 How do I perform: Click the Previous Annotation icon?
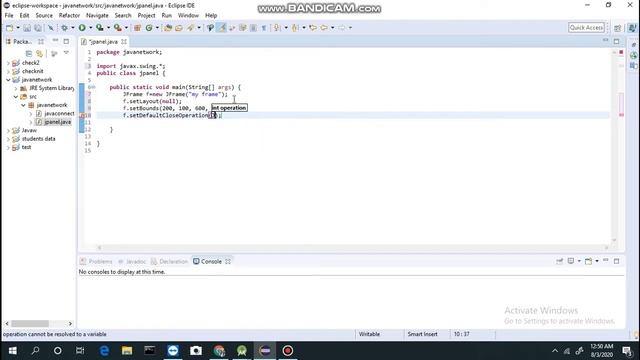(x=295, y=28)
